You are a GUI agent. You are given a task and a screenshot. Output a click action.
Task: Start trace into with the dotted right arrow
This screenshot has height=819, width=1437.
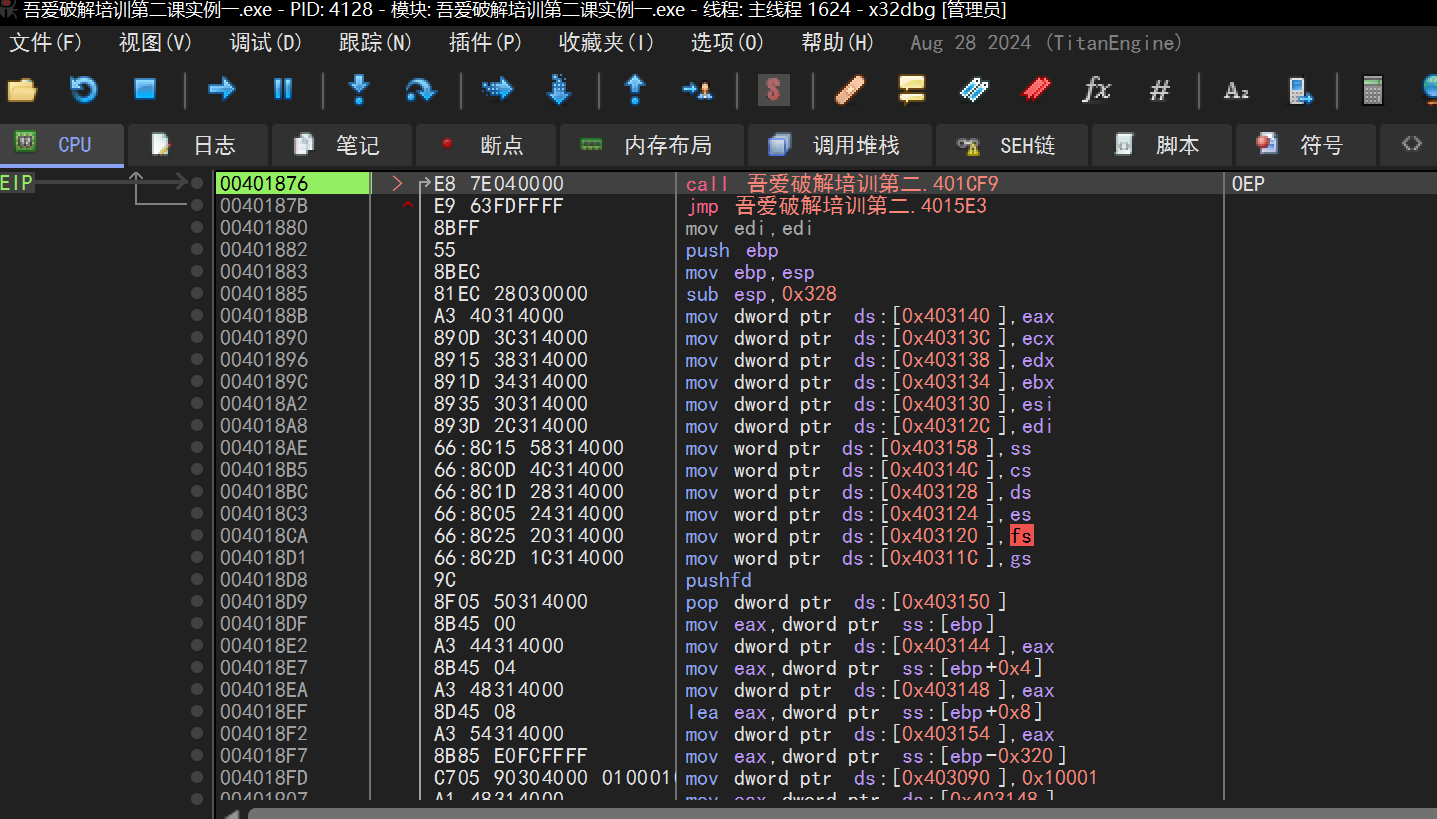tap(497, 90)
